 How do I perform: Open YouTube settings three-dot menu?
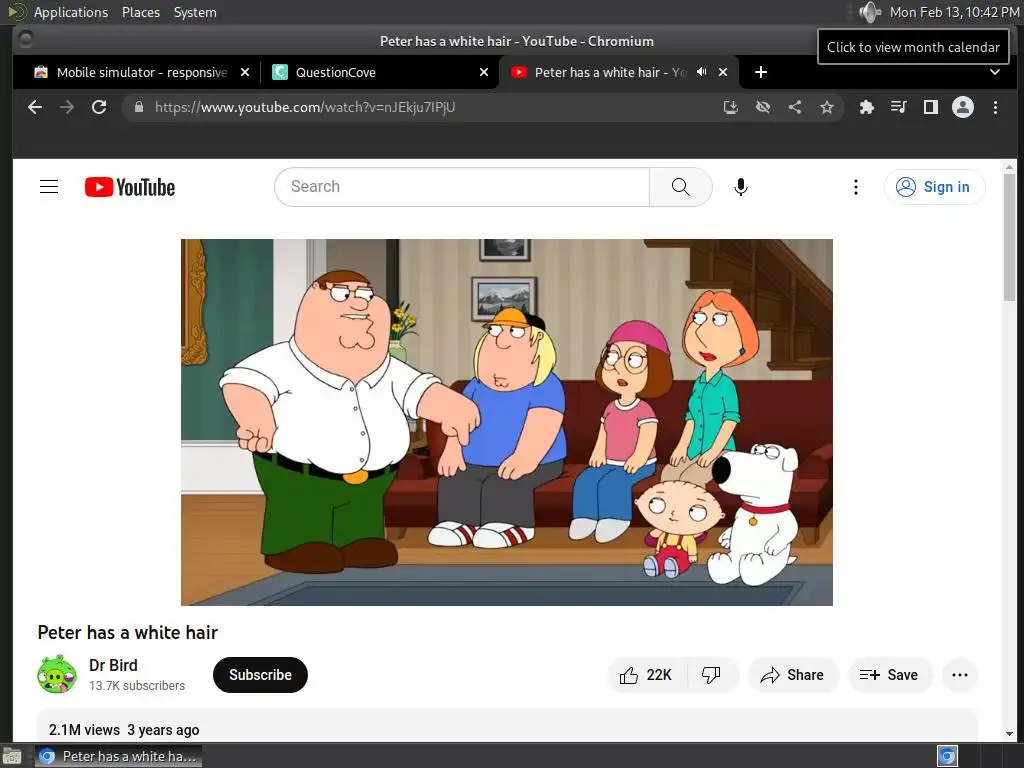856,187
